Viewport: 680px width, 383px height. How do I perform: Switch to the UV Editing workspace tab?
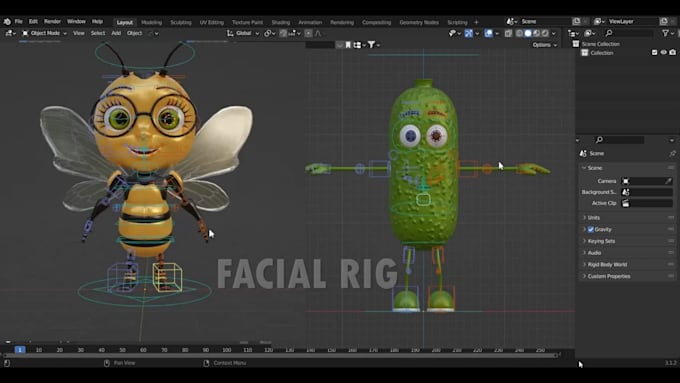[212, 22]
